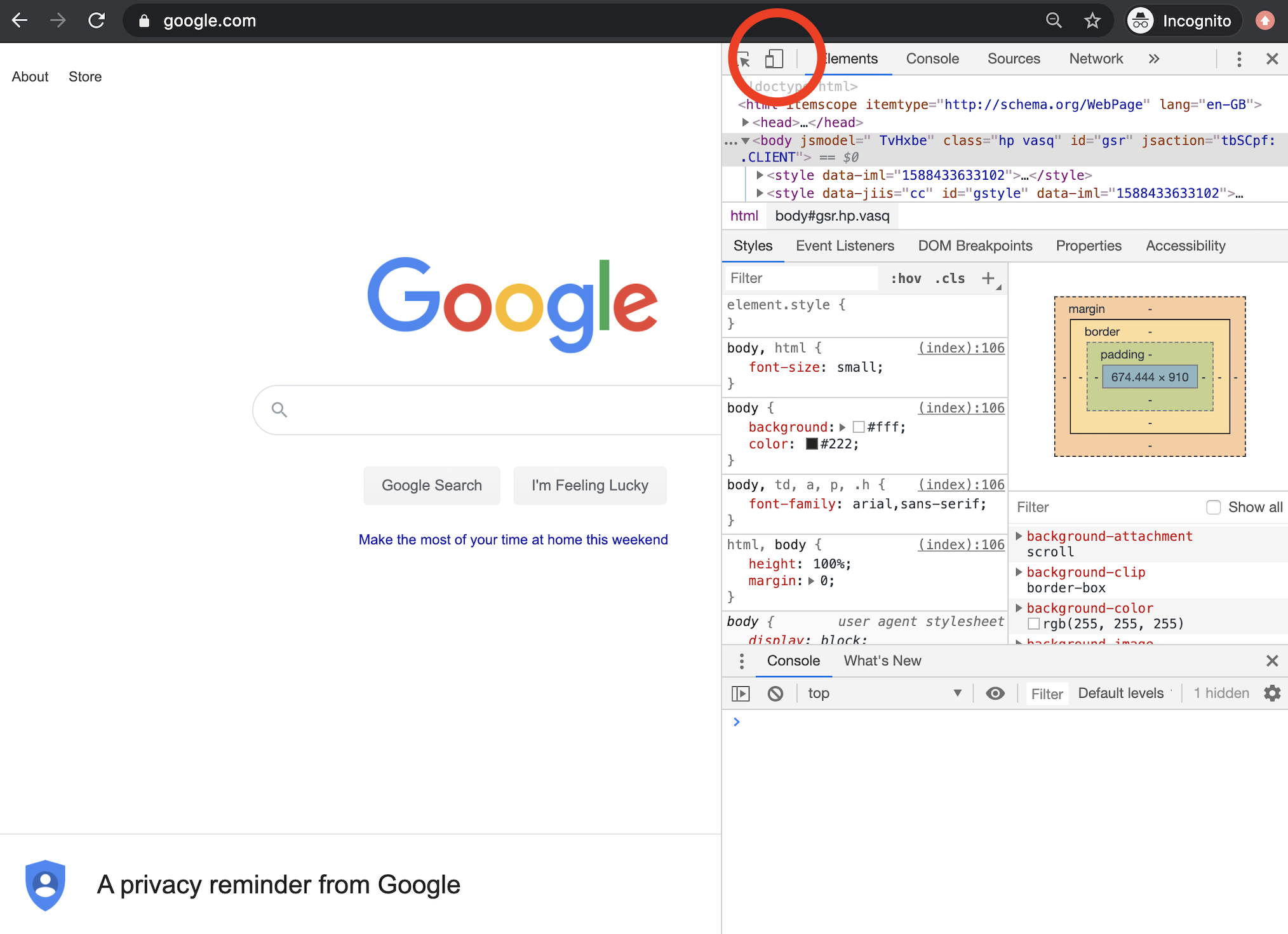
Task: Open DevTools three-dot customize menu
Action: tap(1238, 59)
